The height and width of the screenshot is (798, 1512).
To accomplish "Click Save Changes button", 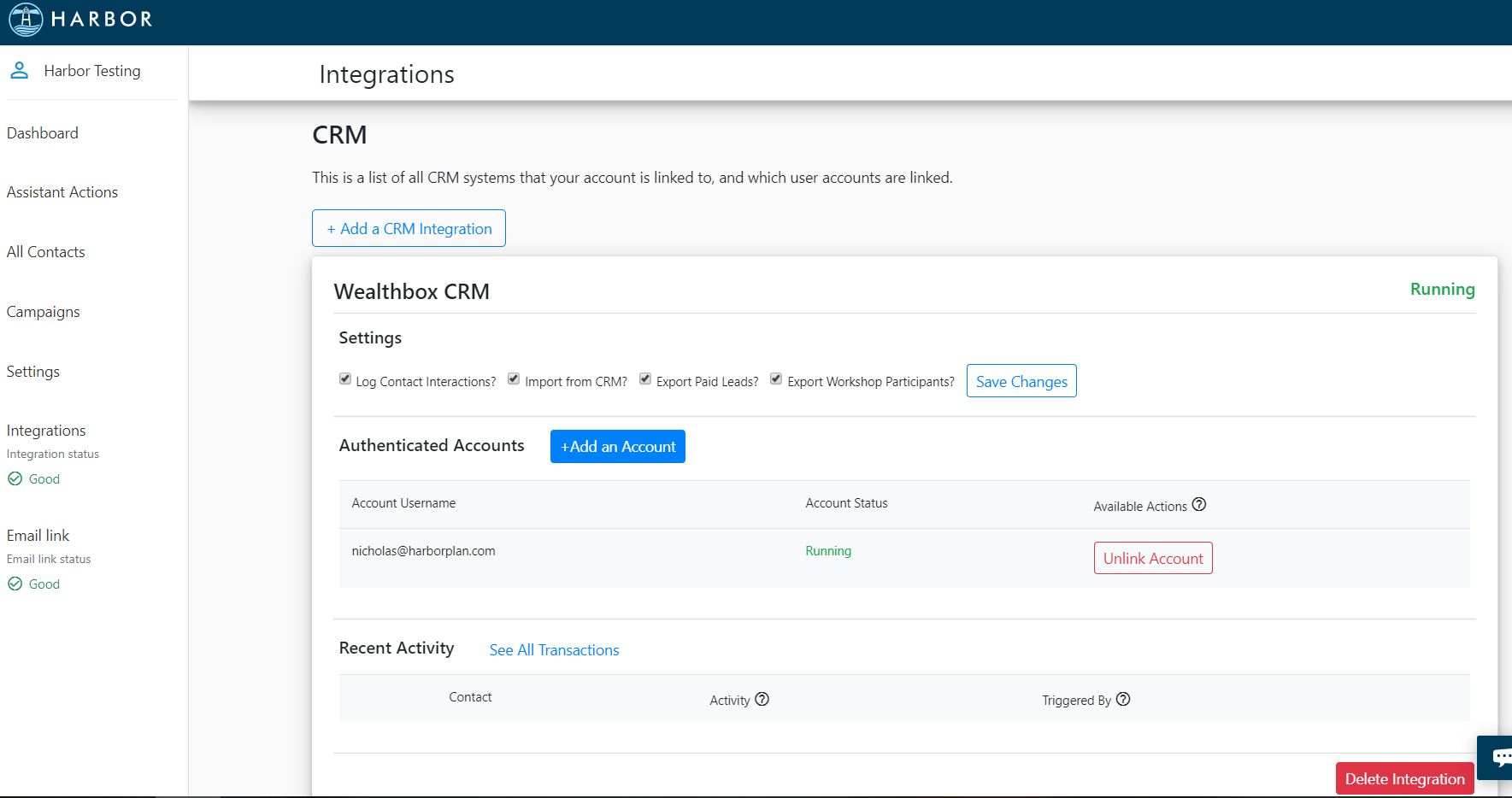I will [x=1021, y=381].
